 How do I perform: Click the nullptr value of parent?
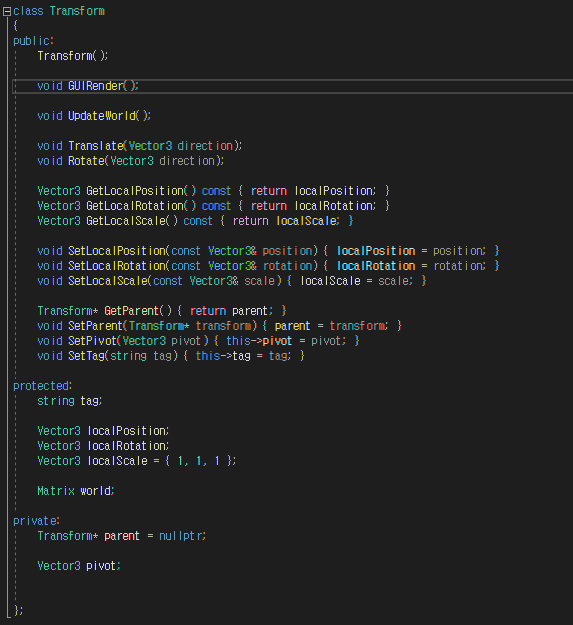pos(181,536)
